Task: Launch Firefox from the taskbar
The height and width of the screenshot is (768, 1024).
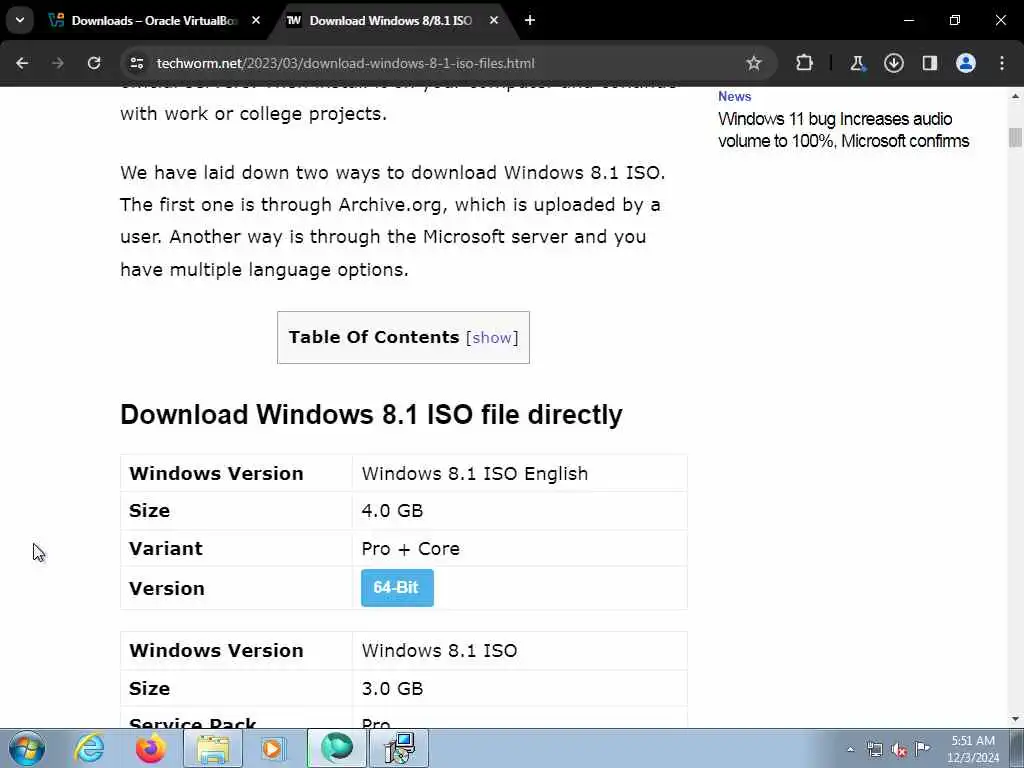Action: pos(150,748)
